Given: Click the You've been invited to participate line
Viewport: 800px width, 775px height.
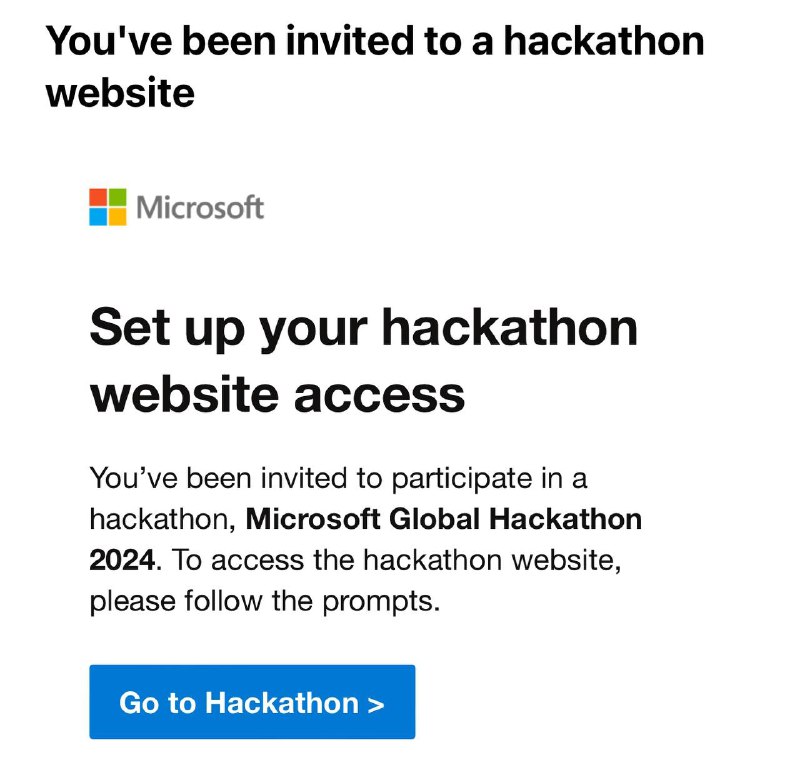Looking at the screenshot, I should click(x=338, y=480).
